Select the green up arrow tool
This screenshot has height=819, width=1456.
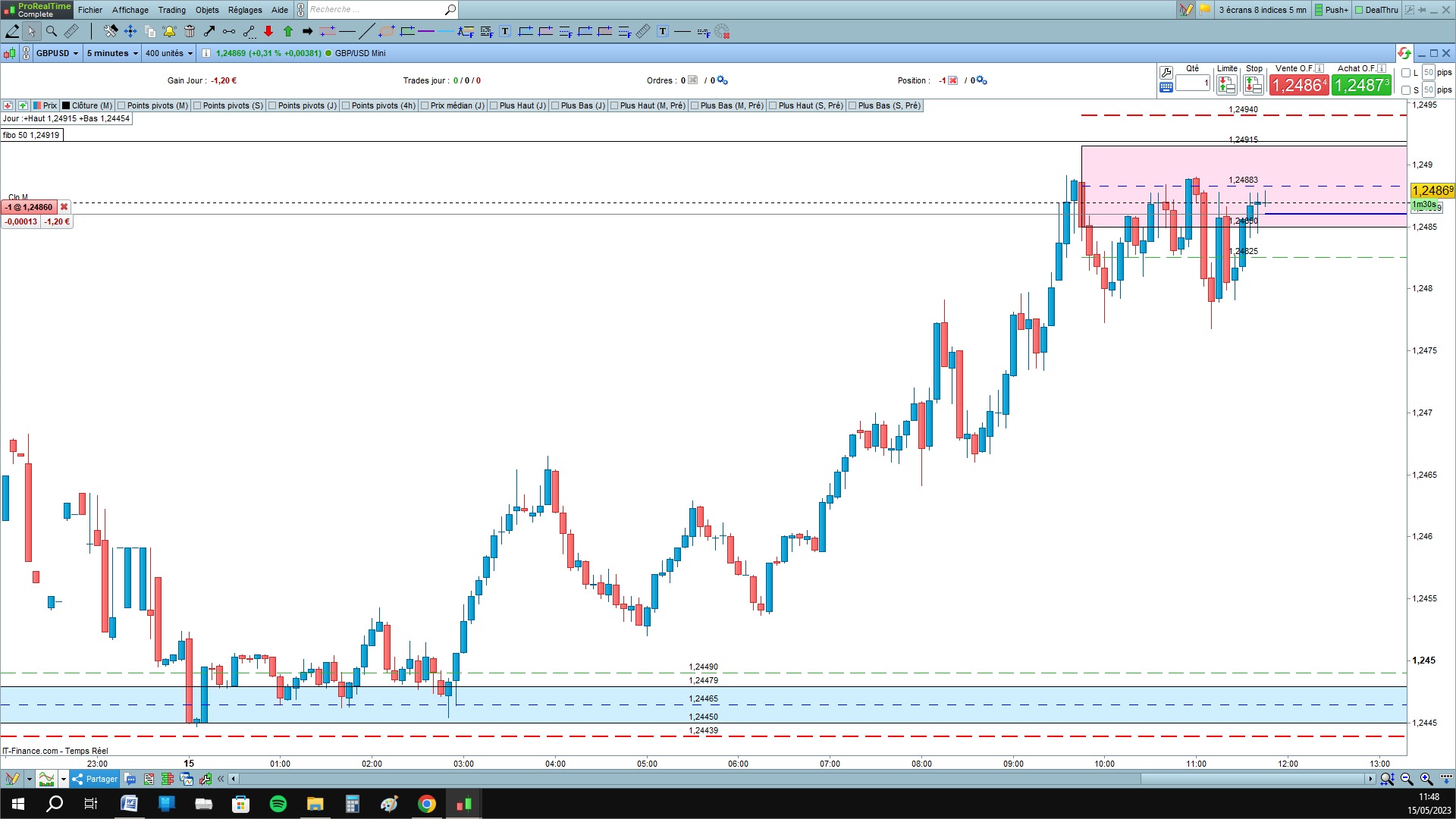(288, 31)
